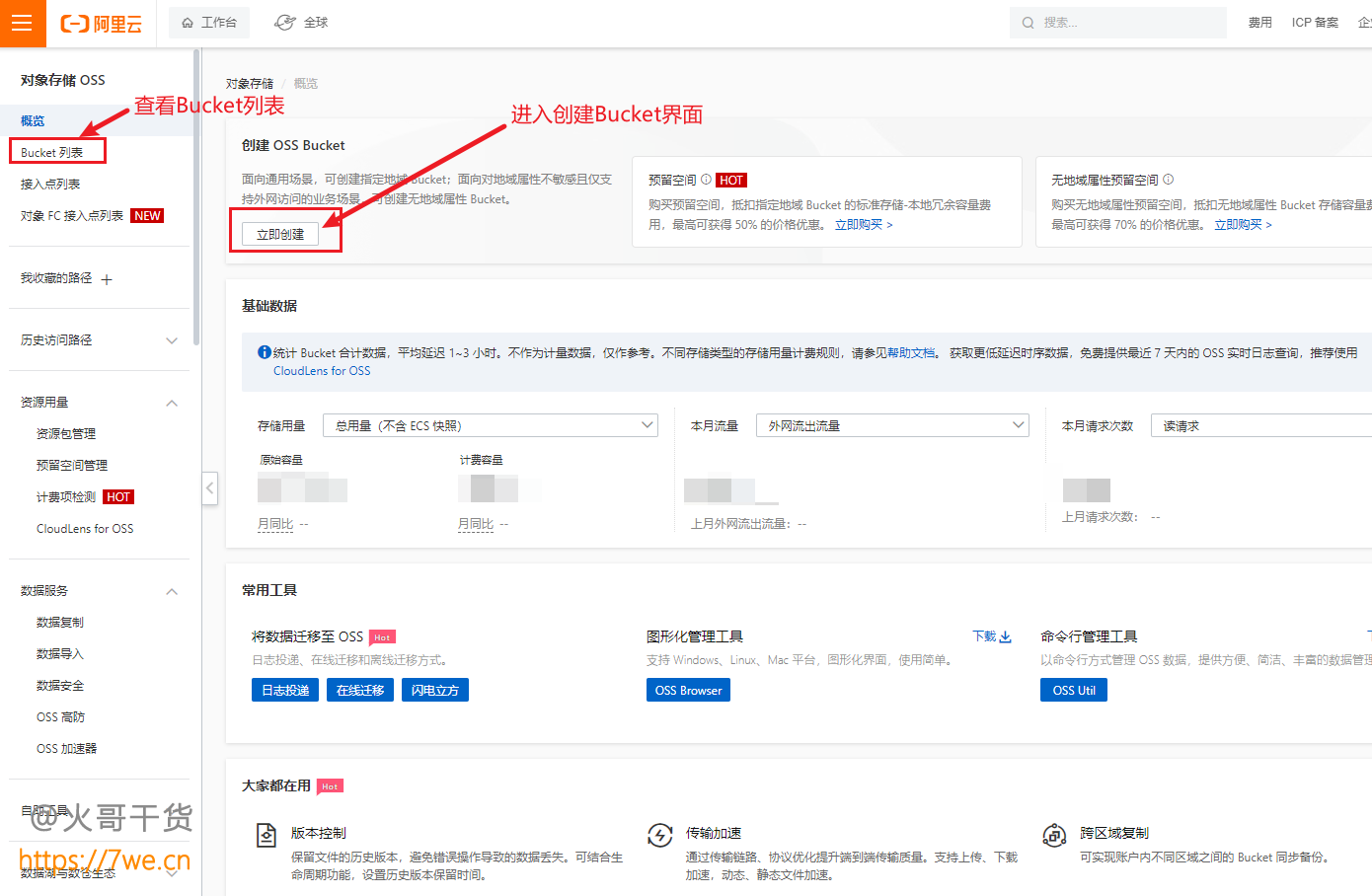
Task: Add a path with plus icon
Action: 107,279
